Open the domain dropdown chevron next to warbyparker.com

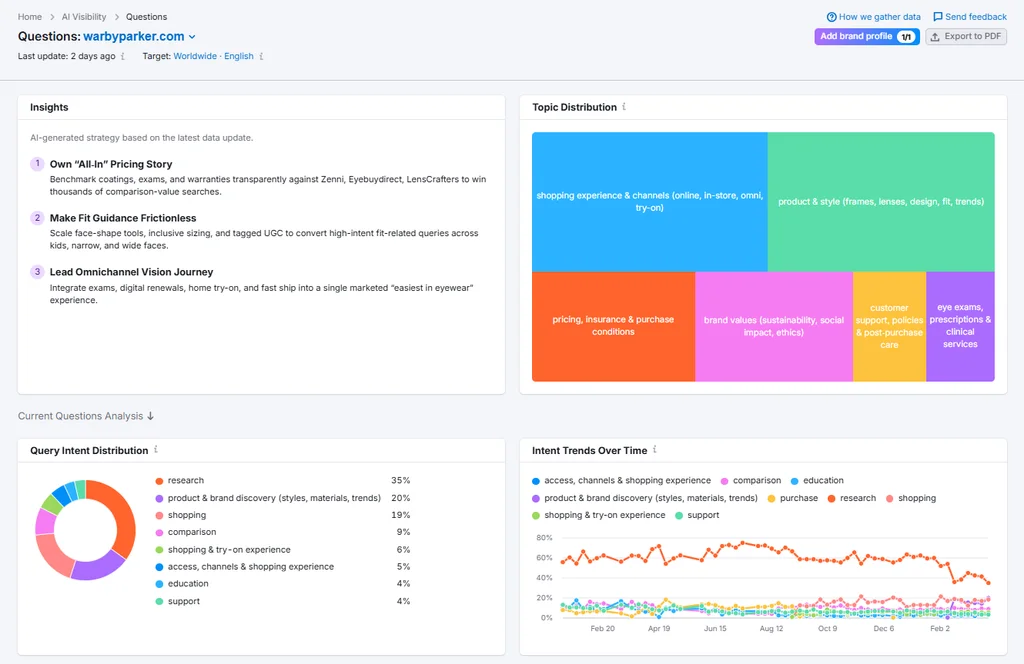click(192, 37)
